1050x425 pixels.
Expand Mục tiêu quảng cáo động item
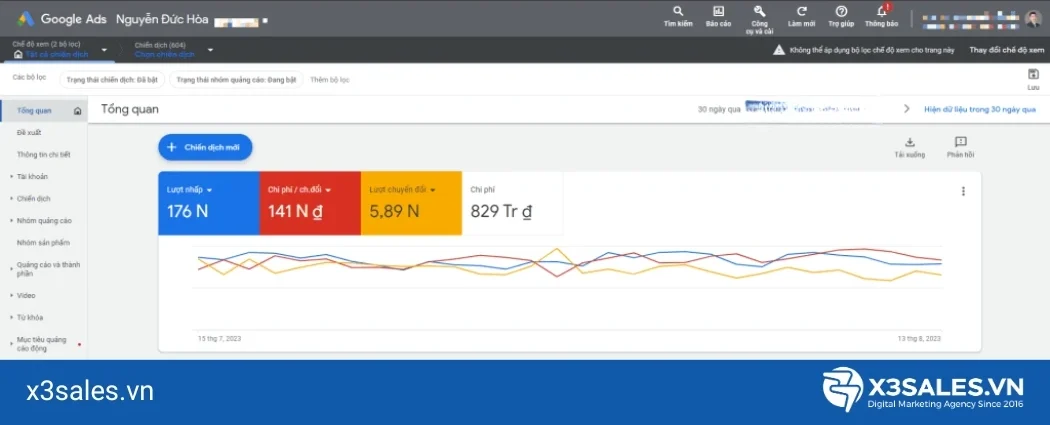click(x=11, y=344)
